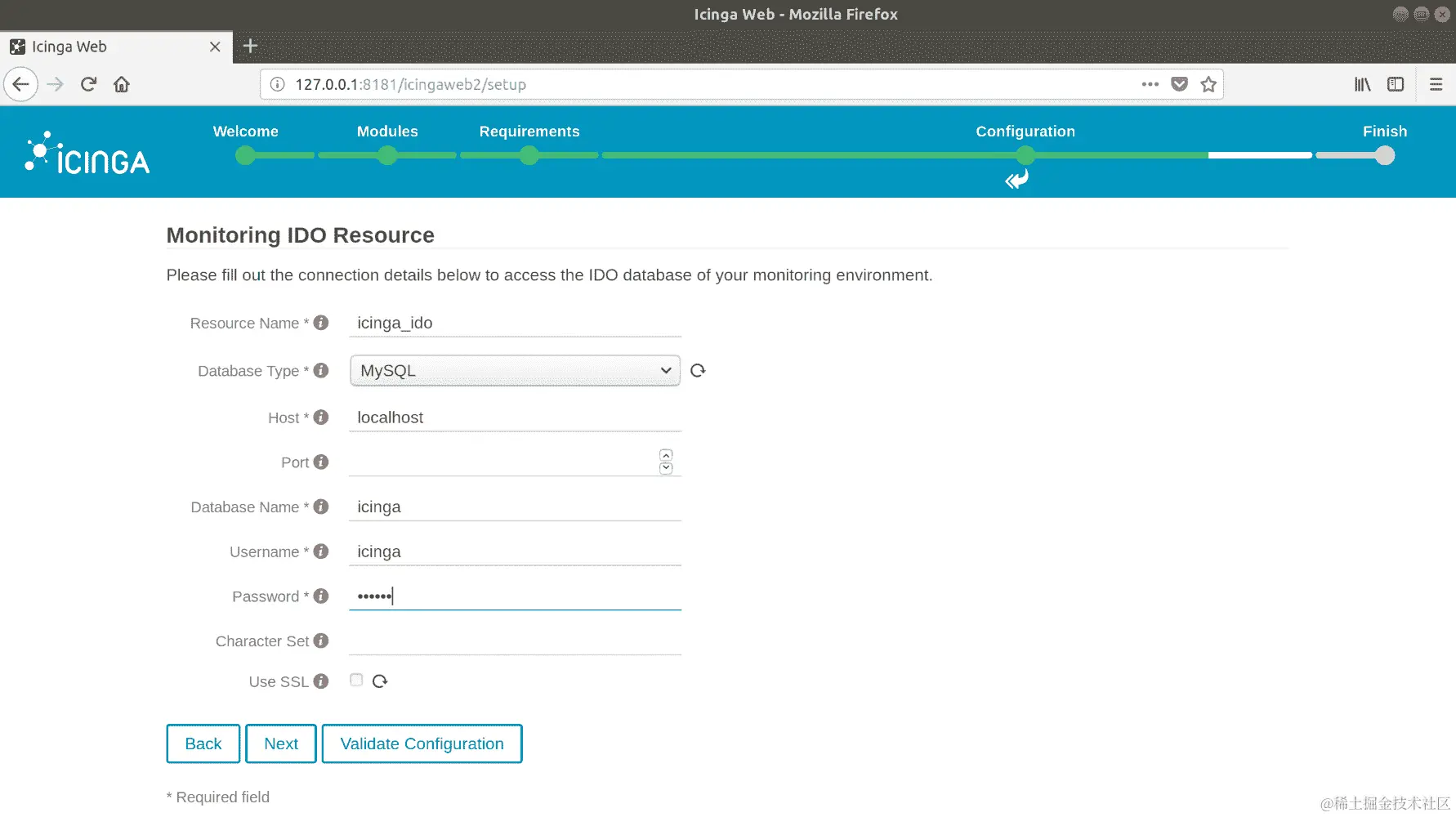Open the Database Type MySQL dropdown
Viewport: 1456px width, 817px height.
click(x=515, y=370)
